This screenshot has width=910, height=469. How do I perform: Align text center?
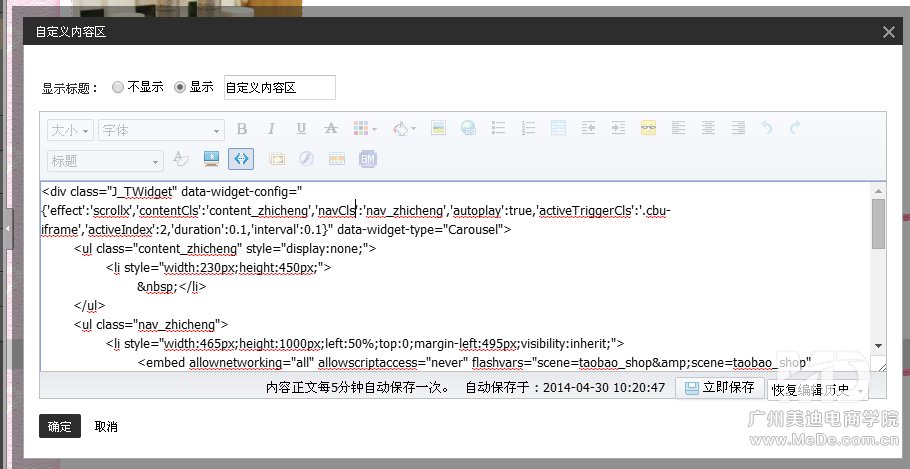(708, 129)
